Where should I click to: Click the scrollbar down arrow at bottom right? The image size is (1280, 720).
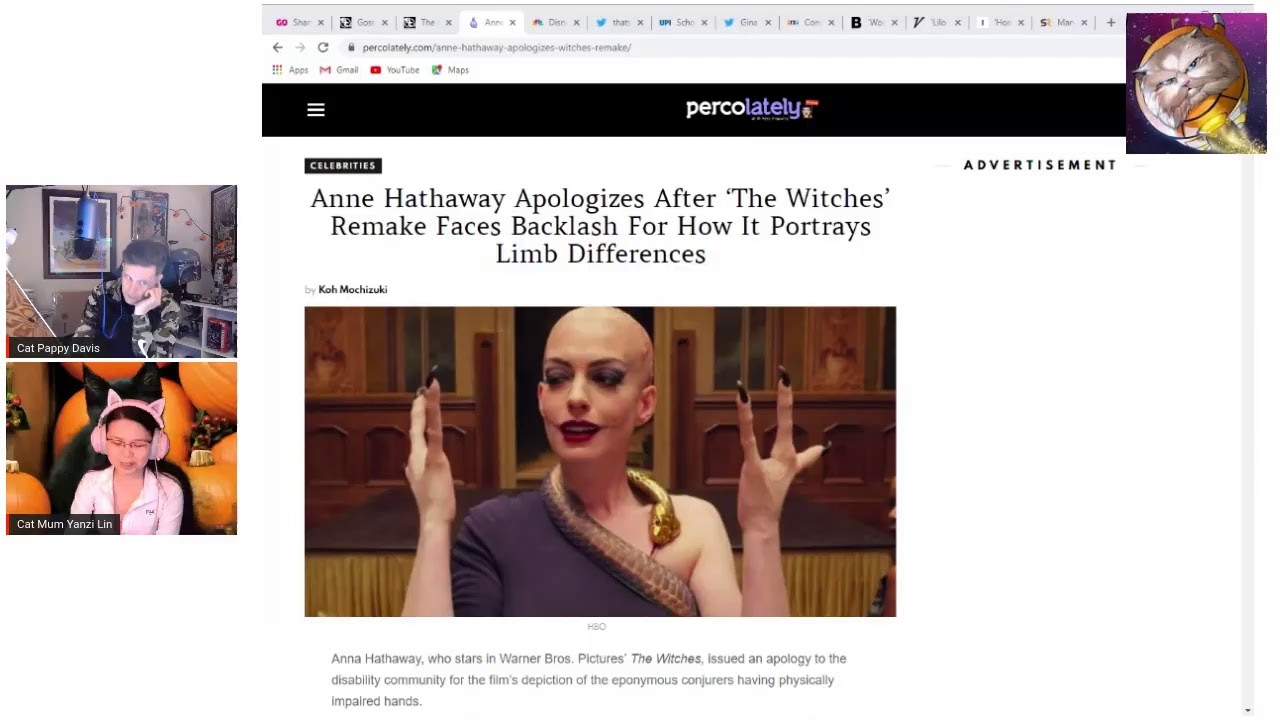click(x=1247, y=710)
